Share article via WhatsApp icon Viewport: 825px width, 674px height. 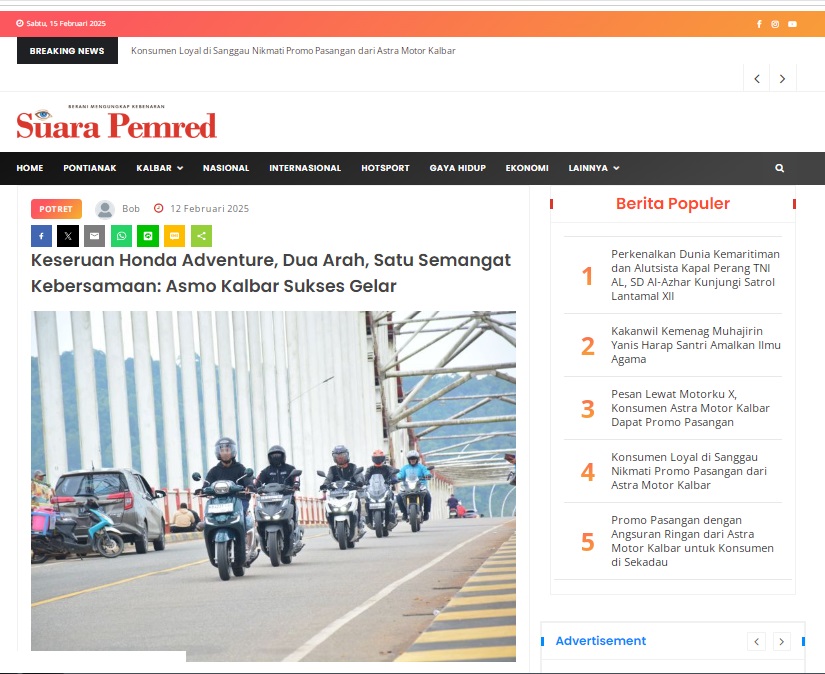[x=122, y=236]
